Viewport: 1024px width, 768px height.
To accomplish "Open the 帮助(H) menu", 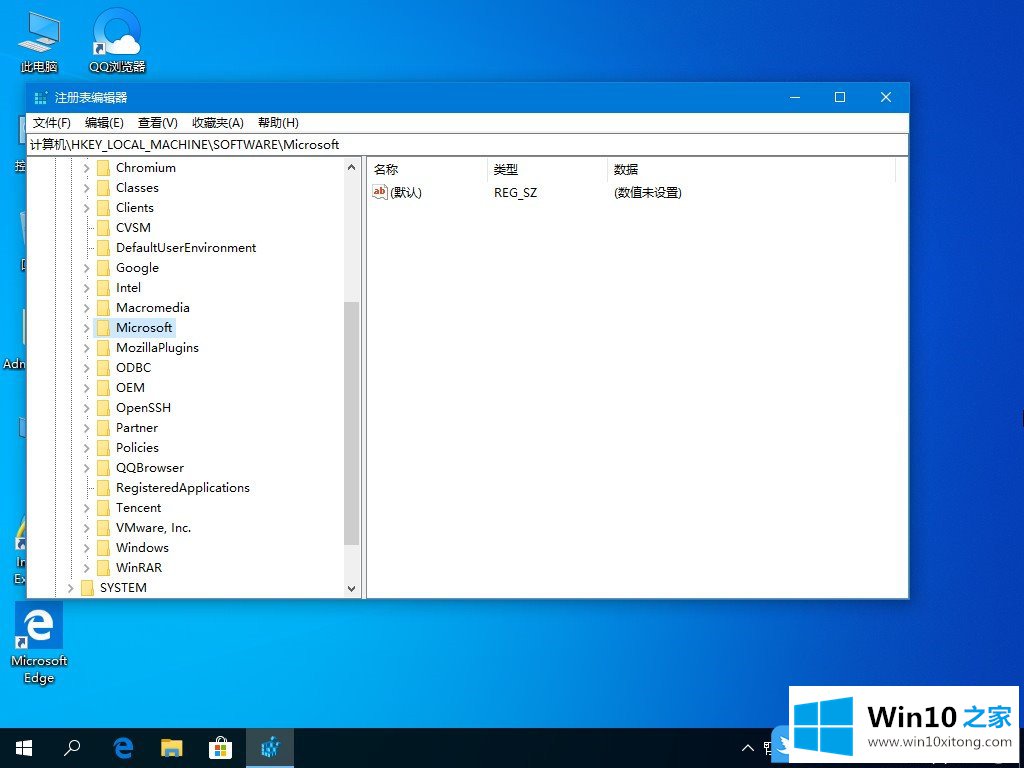I will 278,123.
